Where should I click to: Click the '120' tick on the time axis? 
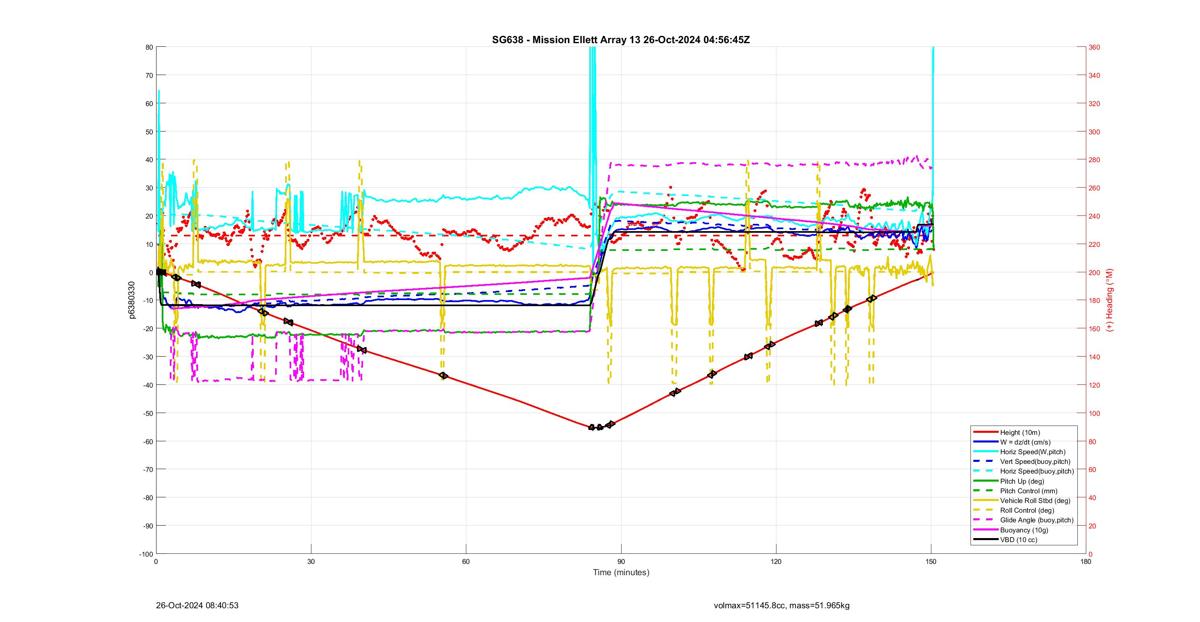point(776,562)
